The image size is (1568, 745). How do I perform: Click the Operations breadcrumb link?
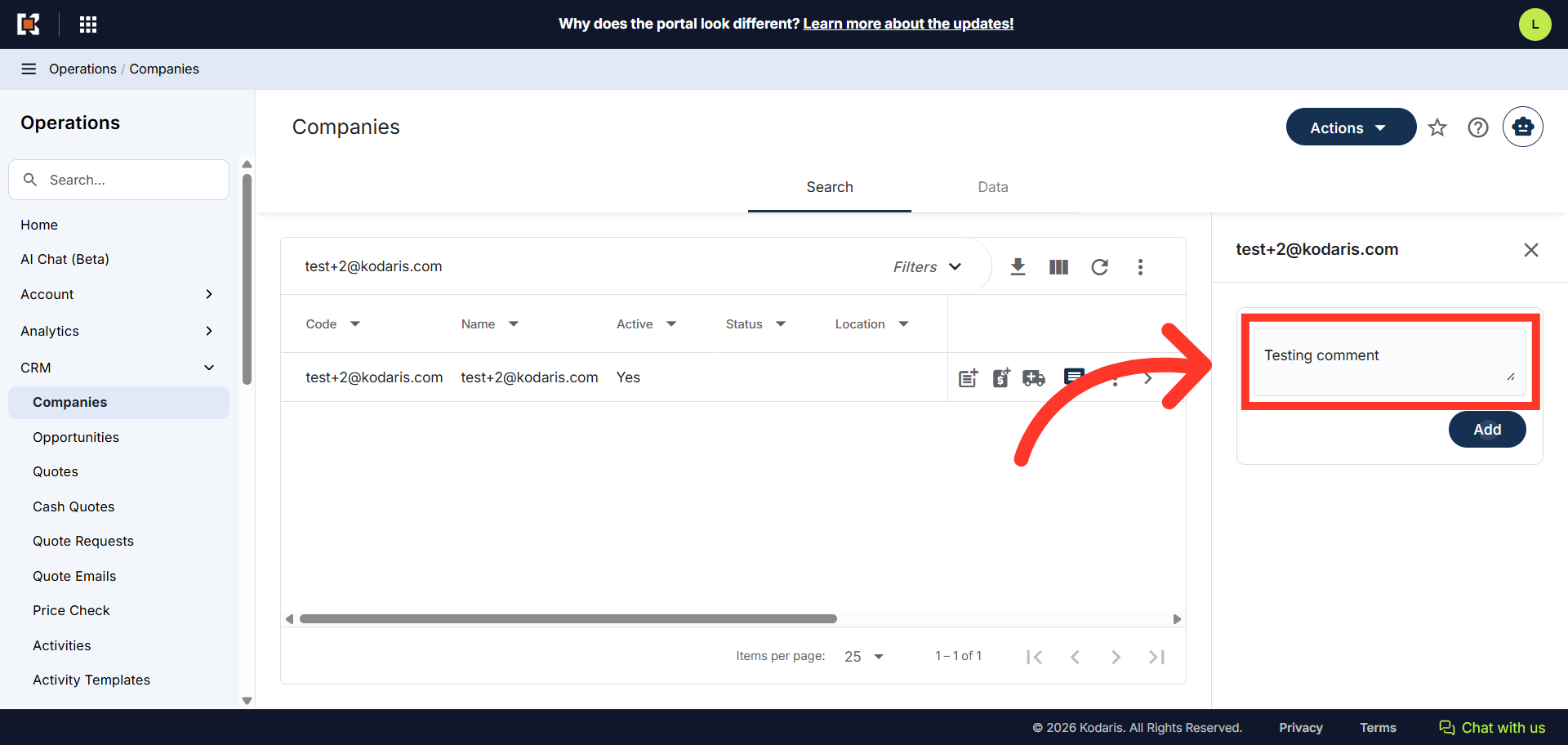tap(82, 69)
